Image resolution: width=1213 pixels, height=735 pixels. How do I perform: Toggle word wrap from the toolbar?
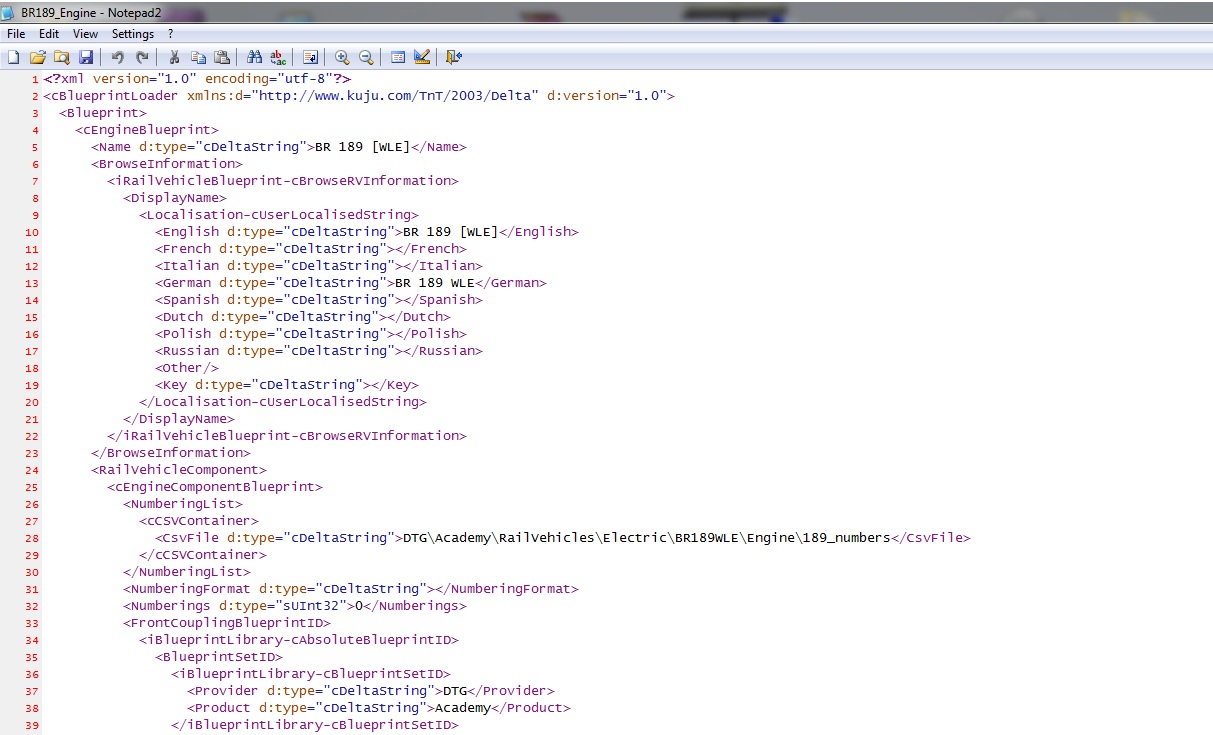(x=310, y=57)
